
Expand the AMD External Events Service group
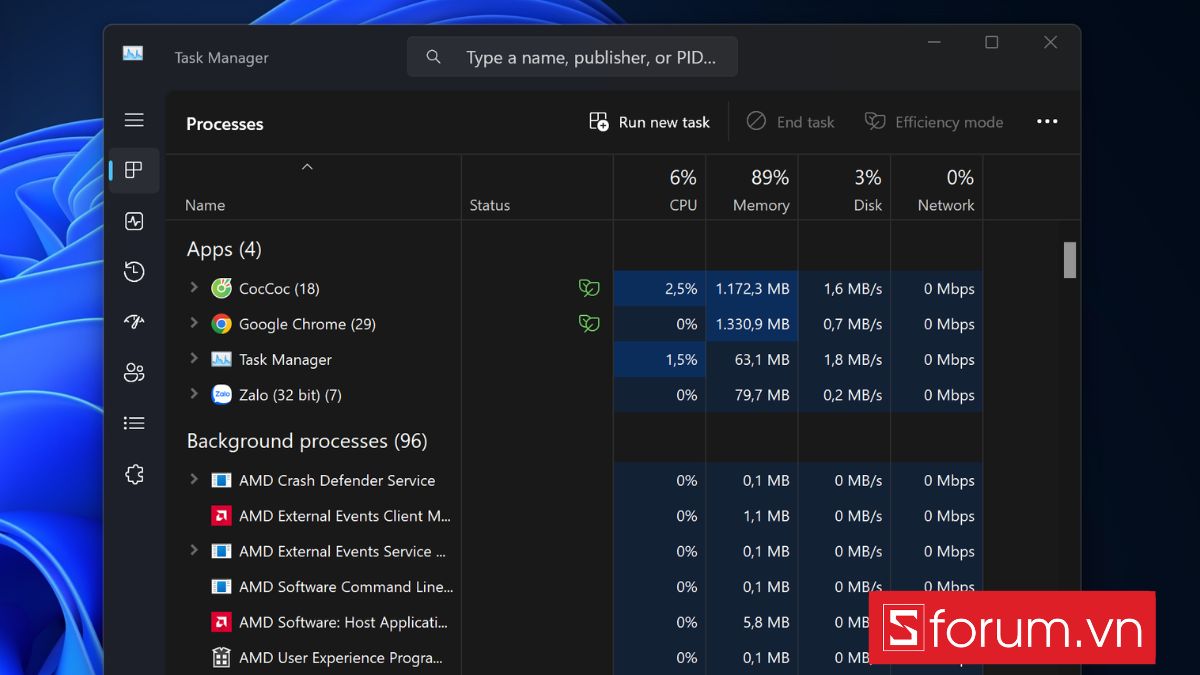[x=194, y=550]
